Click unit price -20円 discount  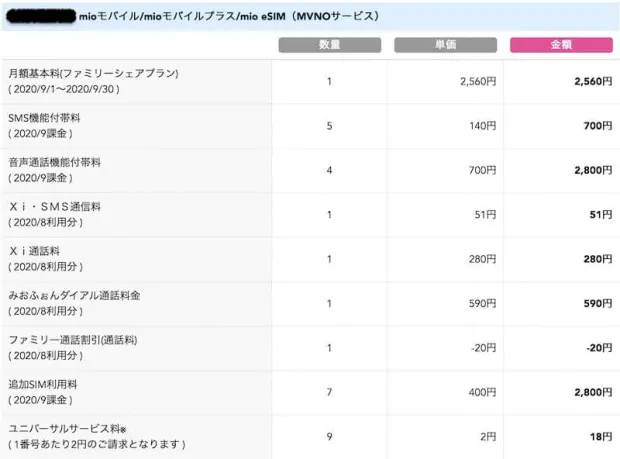click(x=484, y=348)
